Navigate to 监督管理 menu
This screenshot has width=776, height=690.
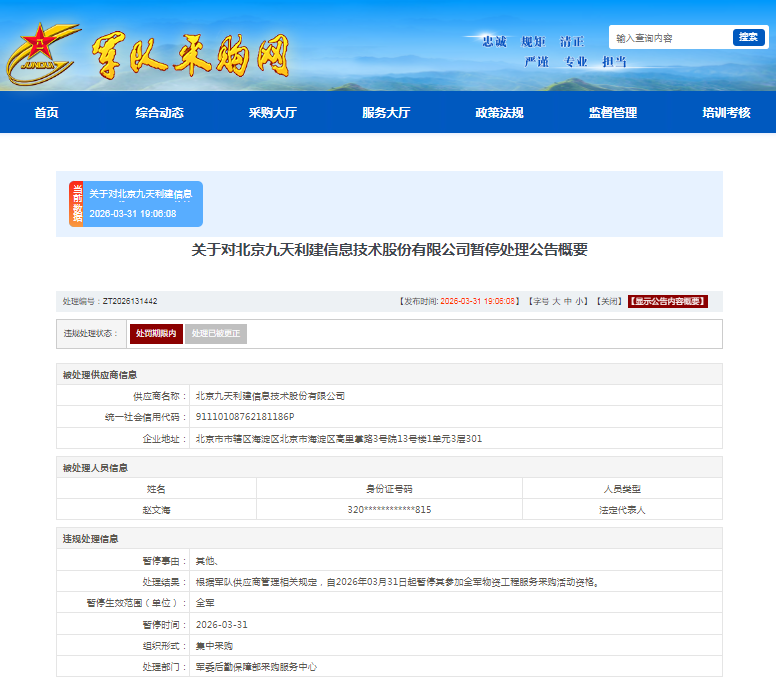click(x=613, y=113)
